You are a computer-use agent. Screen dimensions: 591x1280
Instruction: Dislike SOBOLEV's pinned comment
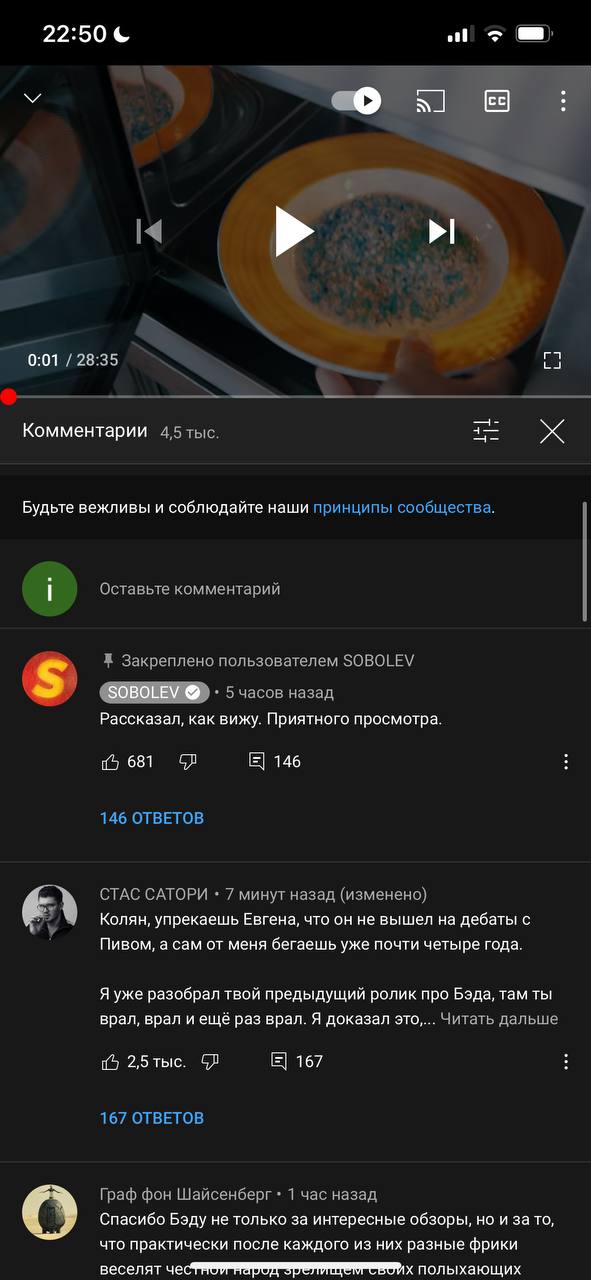pos(188,762)
